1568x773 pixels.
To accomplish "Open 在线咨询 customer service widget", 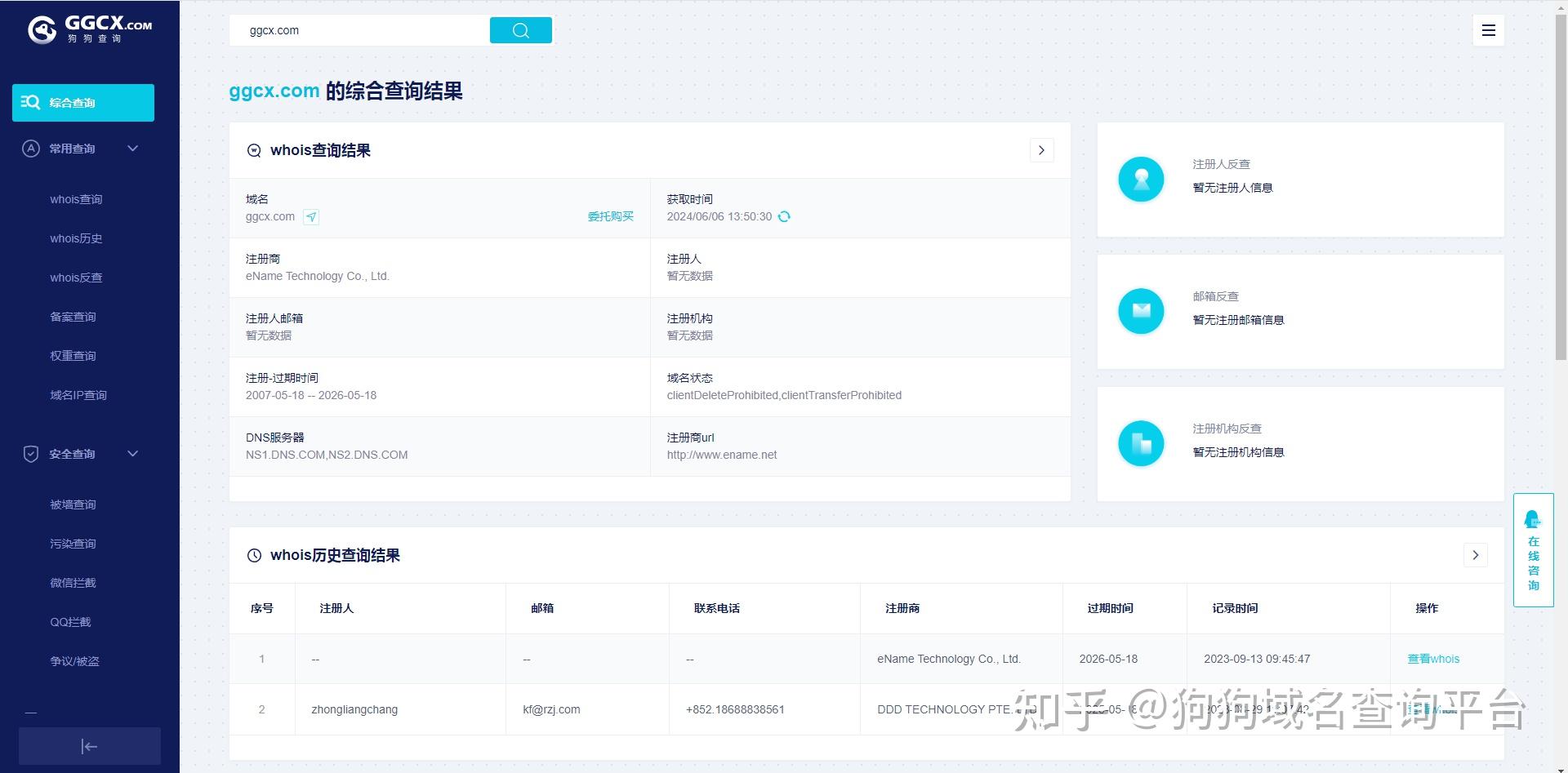I will [x=1533, y=550].
